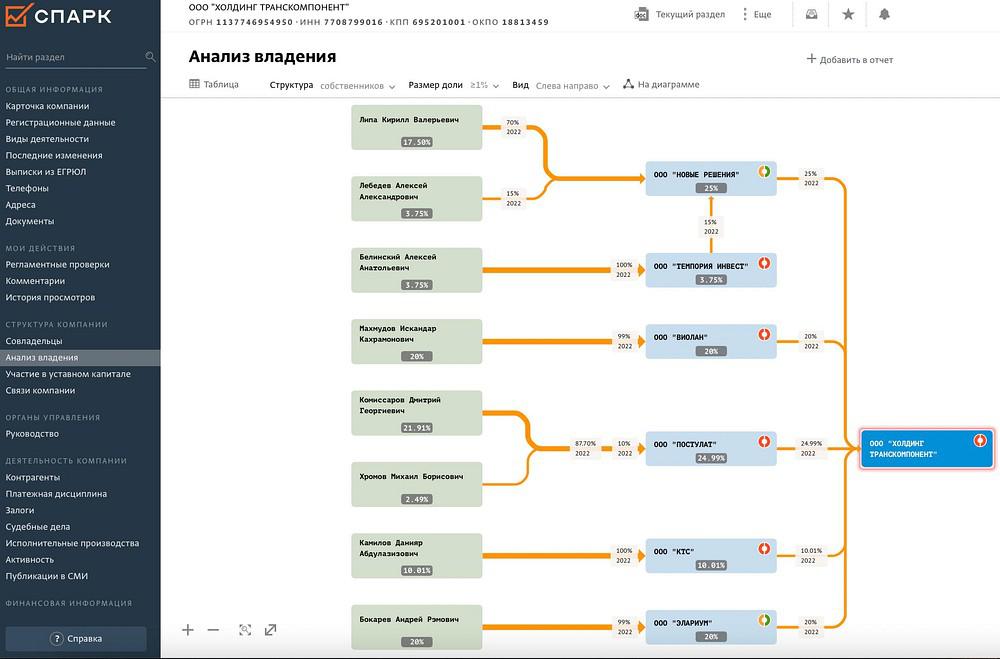This screenshot has height=659, width=1000.
Task: Click status indicator on ООО "ВИОЛАН" node
Action: [x=763, y=334]
